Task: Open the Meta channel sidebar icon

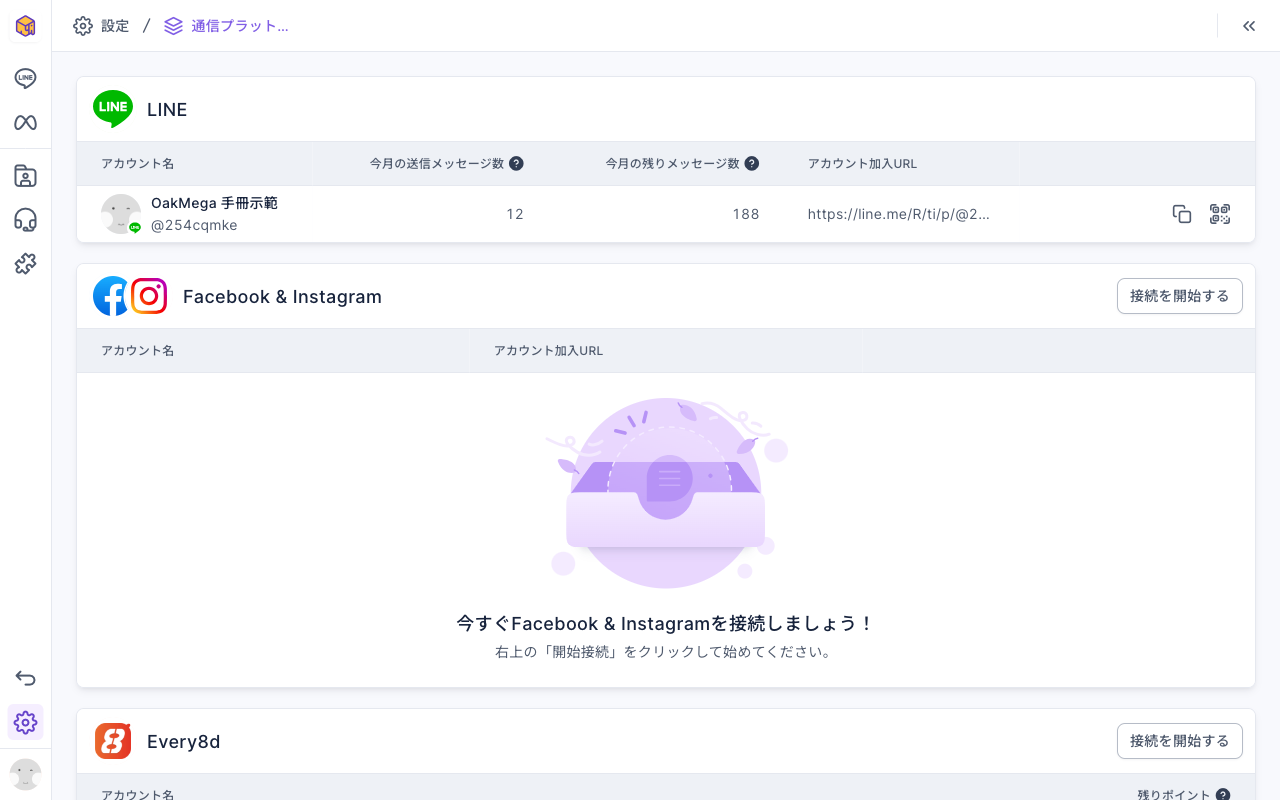Action: pos(25,123)
